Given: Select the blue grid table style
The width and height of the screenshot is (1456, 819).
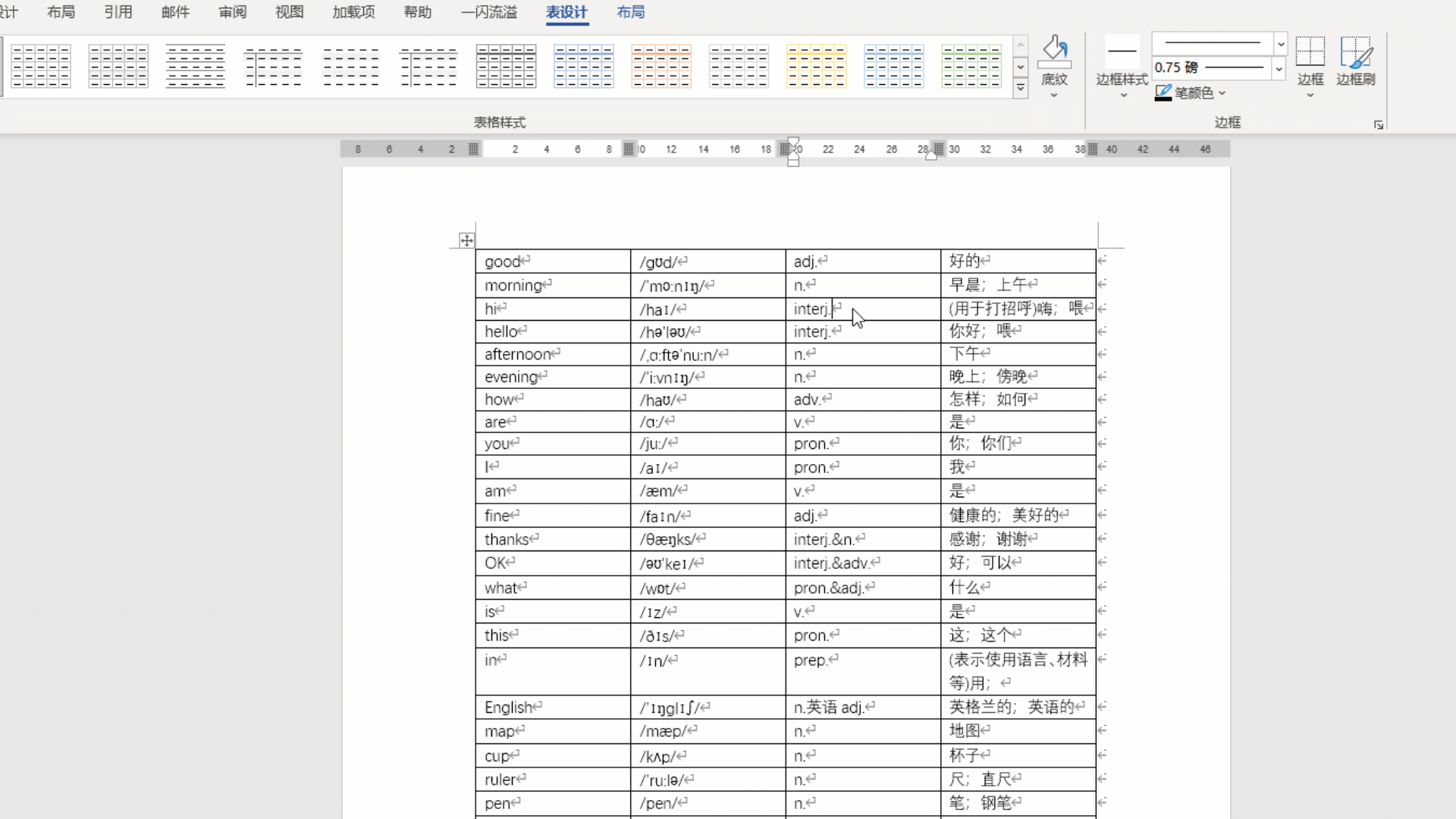Looking at the screenshot, I should [584, 66].
